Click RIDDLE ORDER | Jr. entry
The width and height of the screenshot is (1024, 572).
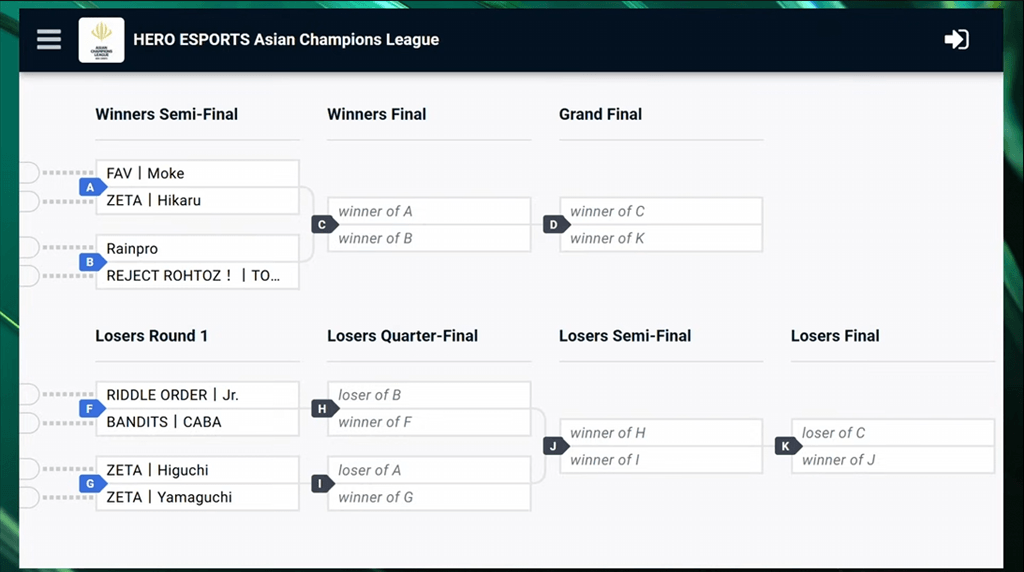click(197, 395)
